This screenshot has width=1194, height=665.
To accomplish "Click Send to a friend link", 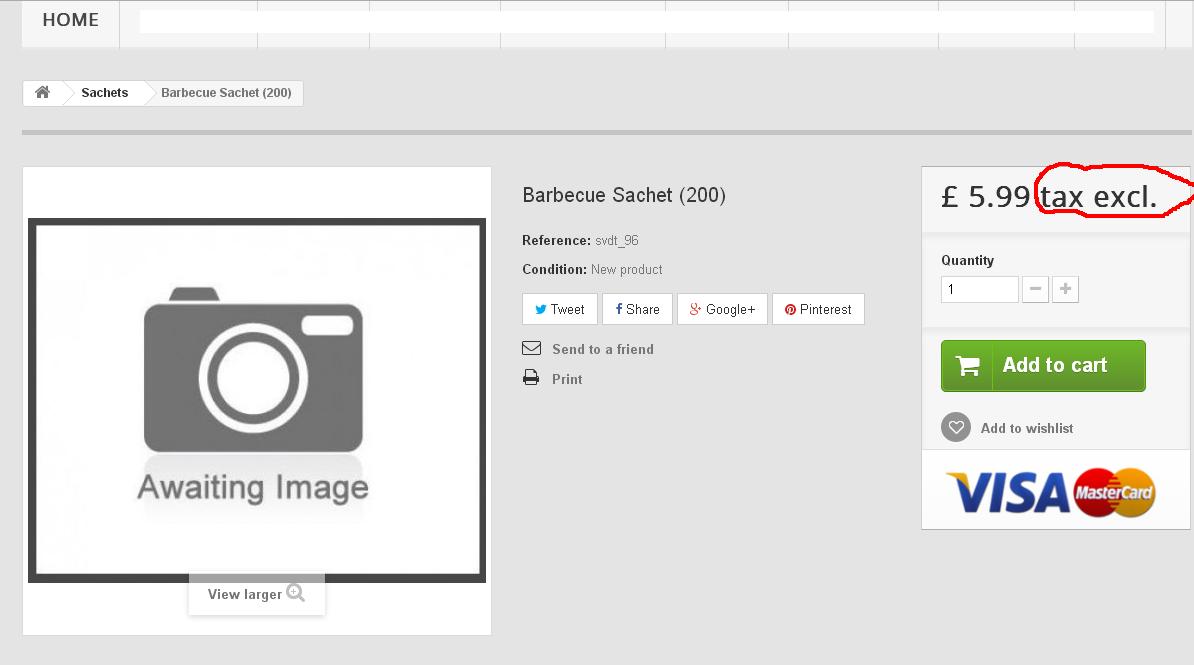I will pyautogui.click(x=602, y=349).
